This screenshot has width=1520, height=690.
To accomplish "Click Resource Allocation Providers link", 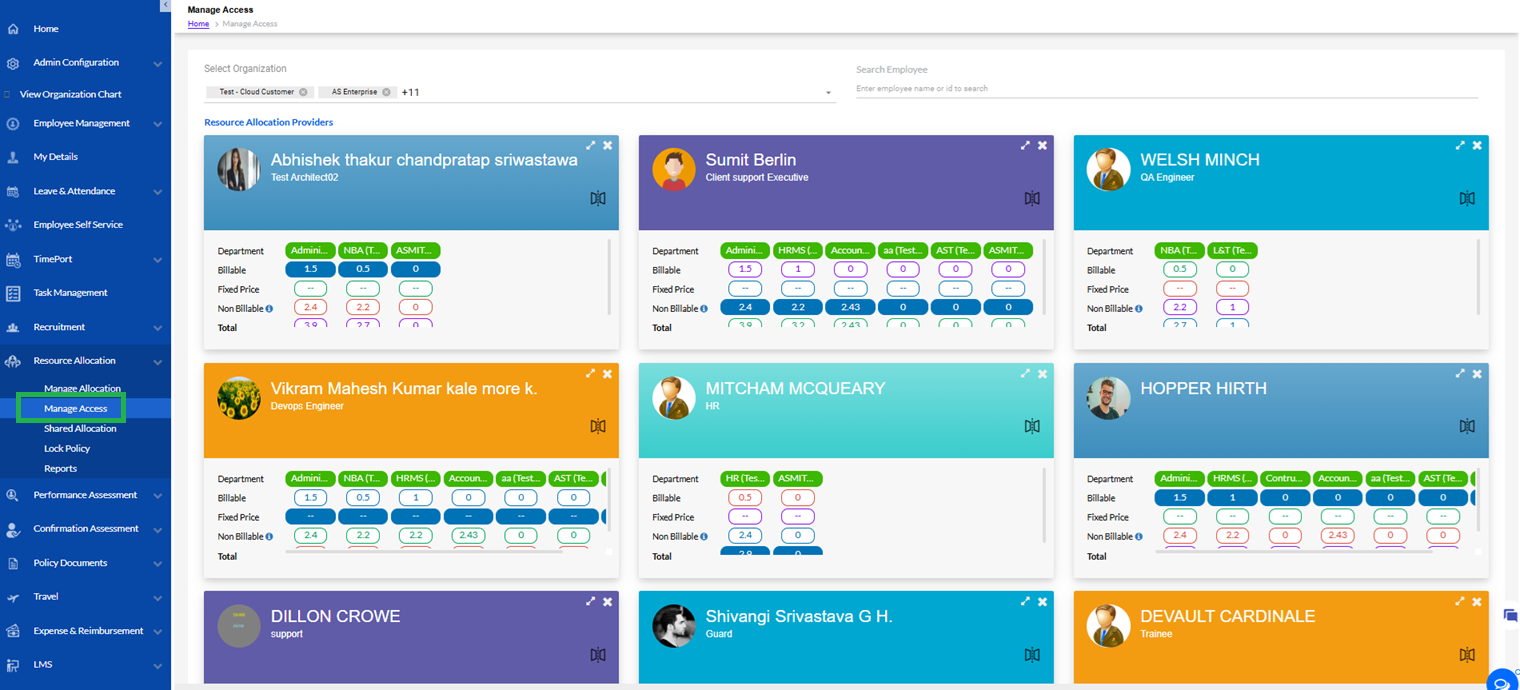I will tap(268, 122).
